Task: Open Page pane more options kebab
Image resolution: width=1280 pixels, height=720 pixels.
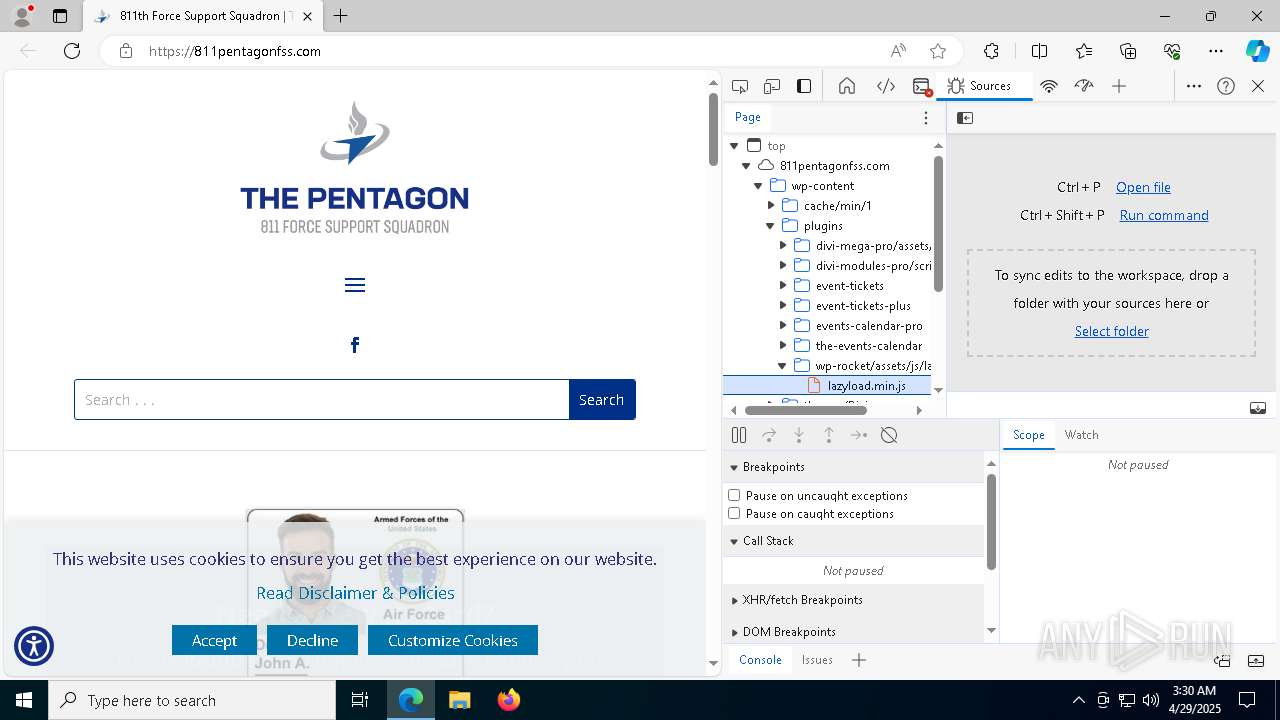Action: point(926,118)
